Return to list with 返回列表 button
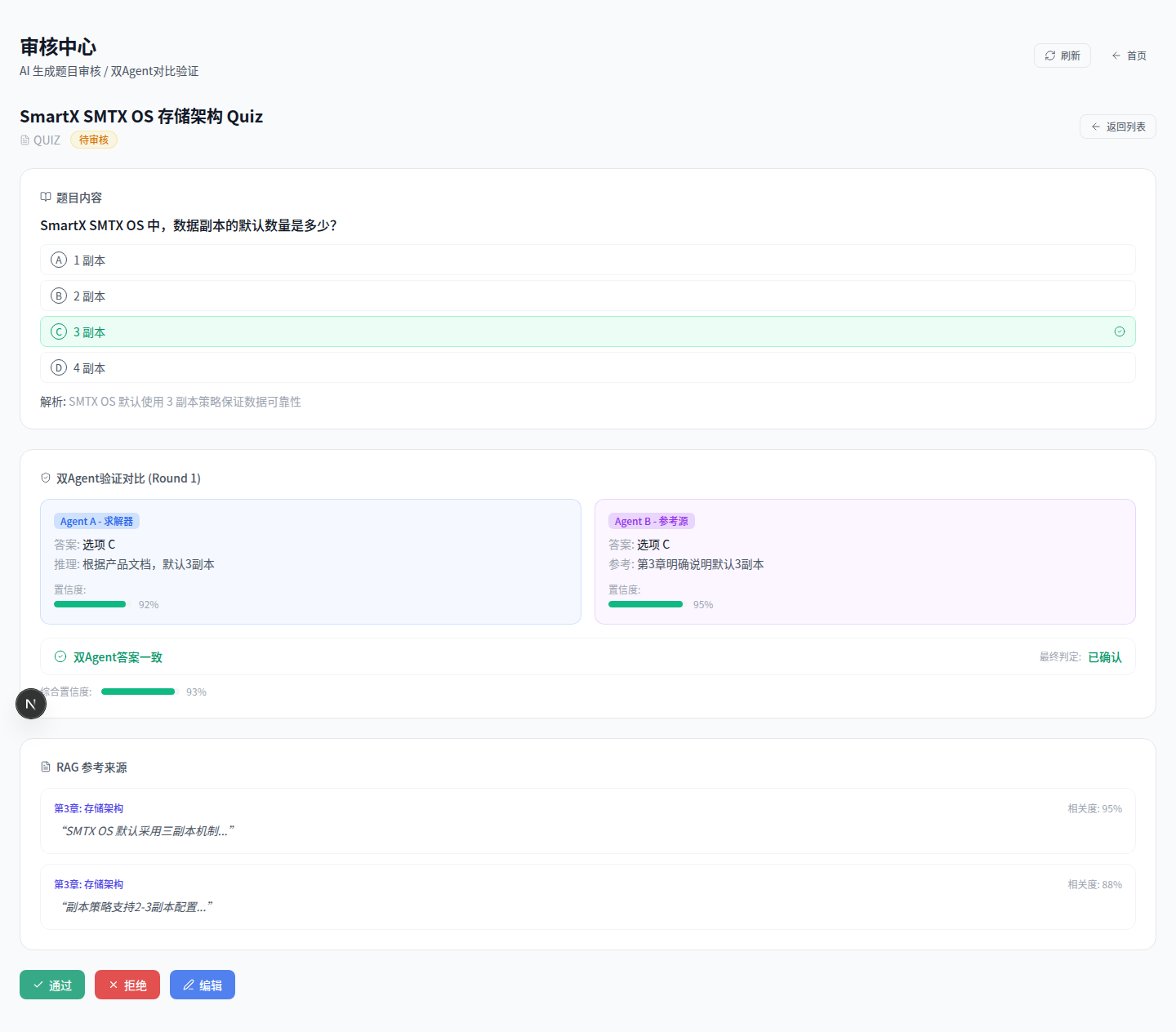 tap(1117, 127)
